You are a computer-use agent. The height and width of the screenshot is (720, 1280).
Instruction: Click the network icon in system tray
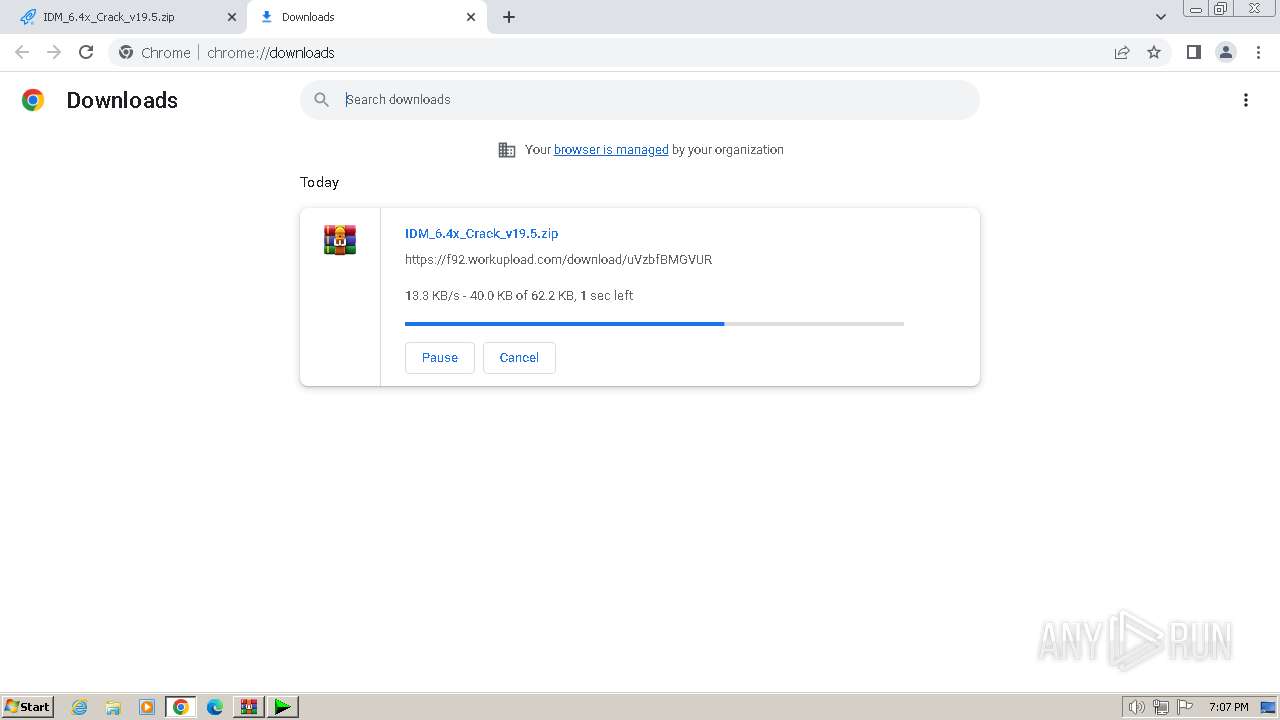tap(1161, 707)
